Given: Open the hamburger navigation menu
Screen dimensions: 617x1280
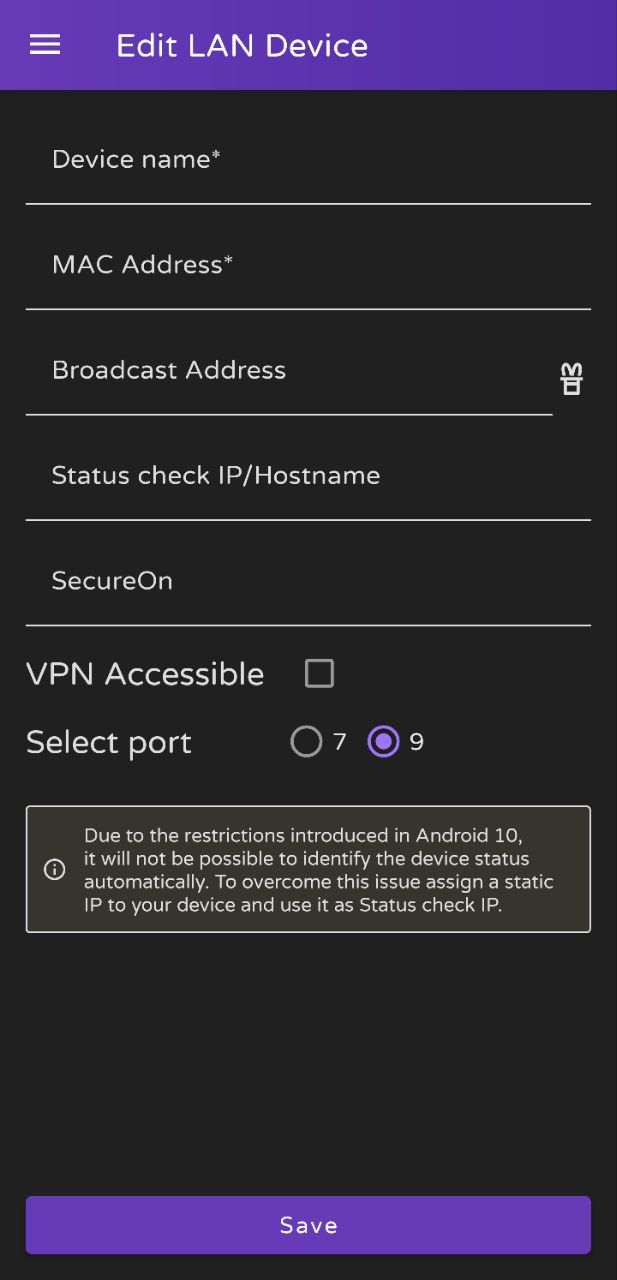Looking at the screenshot, I should (x=45, y=45).
